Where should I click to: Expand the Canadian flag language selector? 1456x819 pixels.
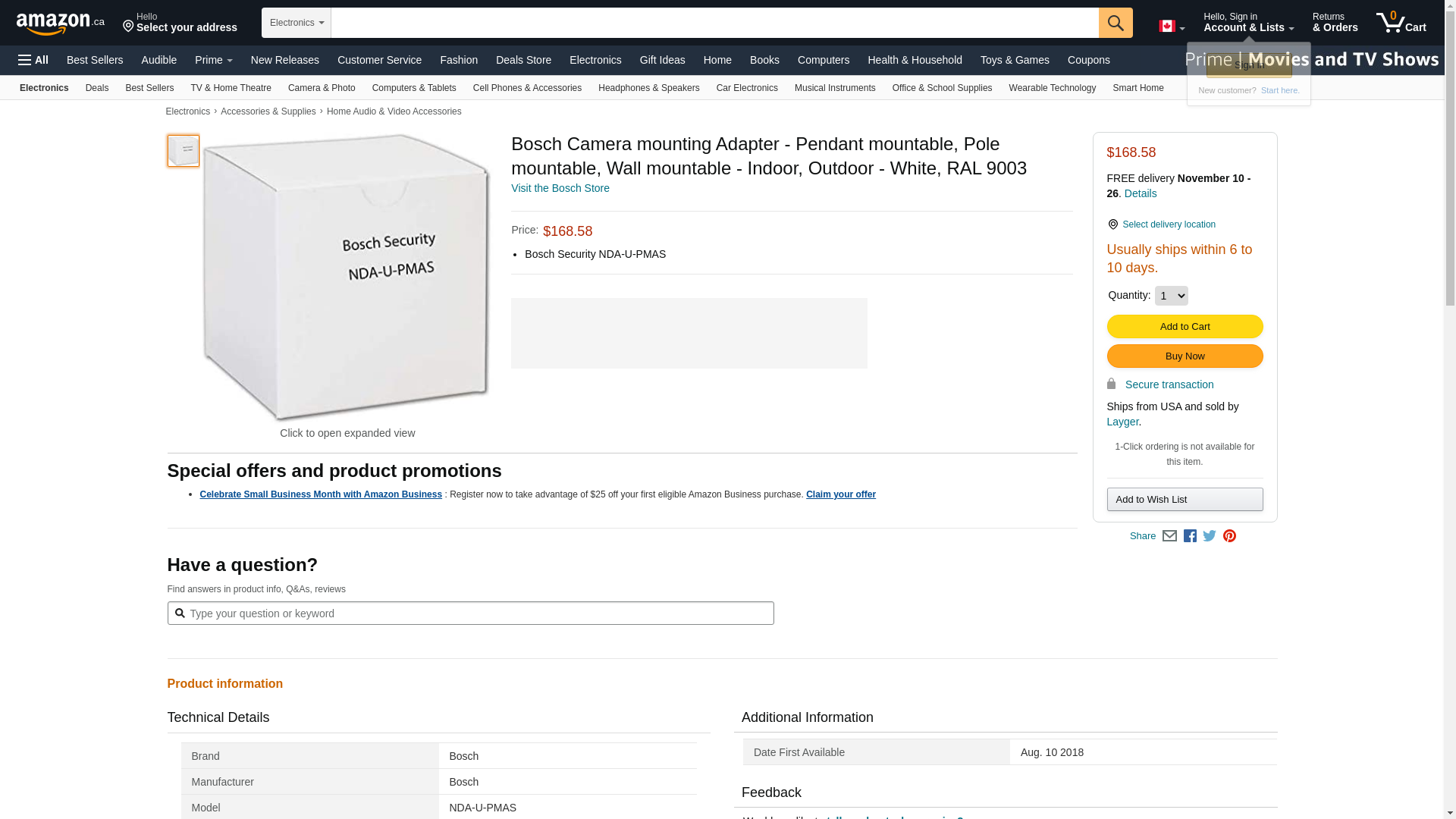[x=1171, y=27]
